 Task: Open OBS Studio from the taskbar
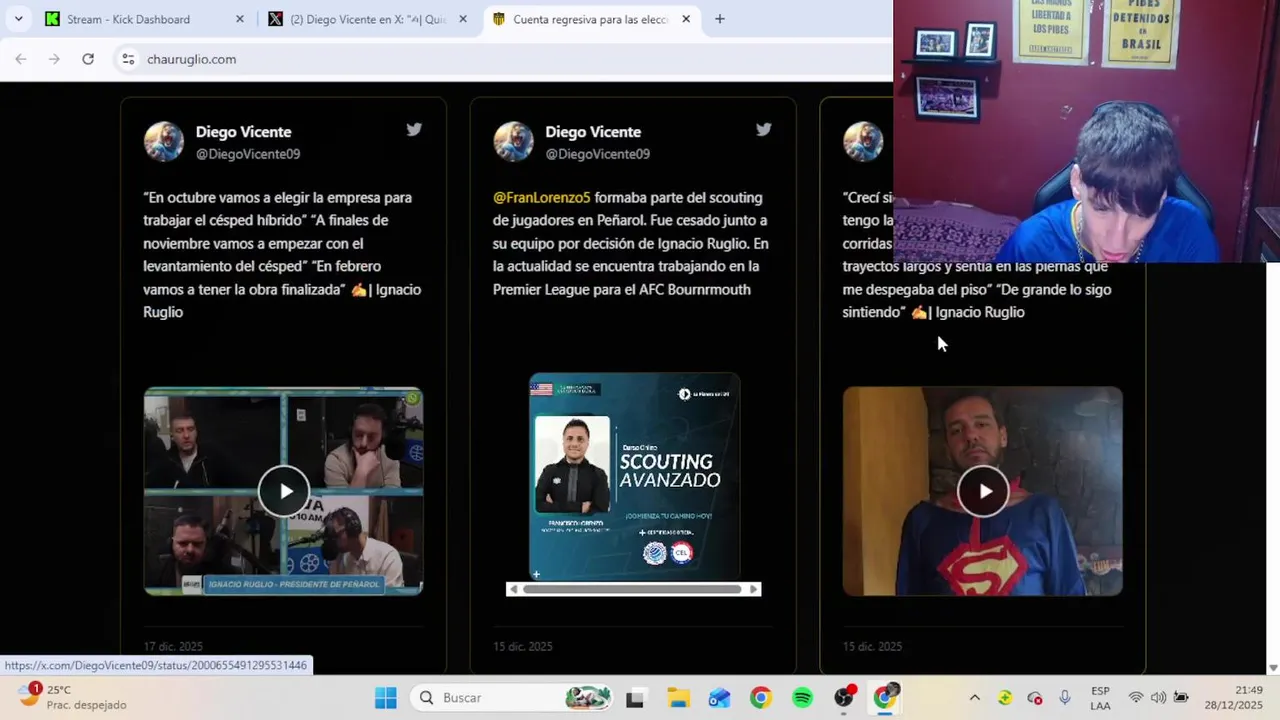pos(845,698)
